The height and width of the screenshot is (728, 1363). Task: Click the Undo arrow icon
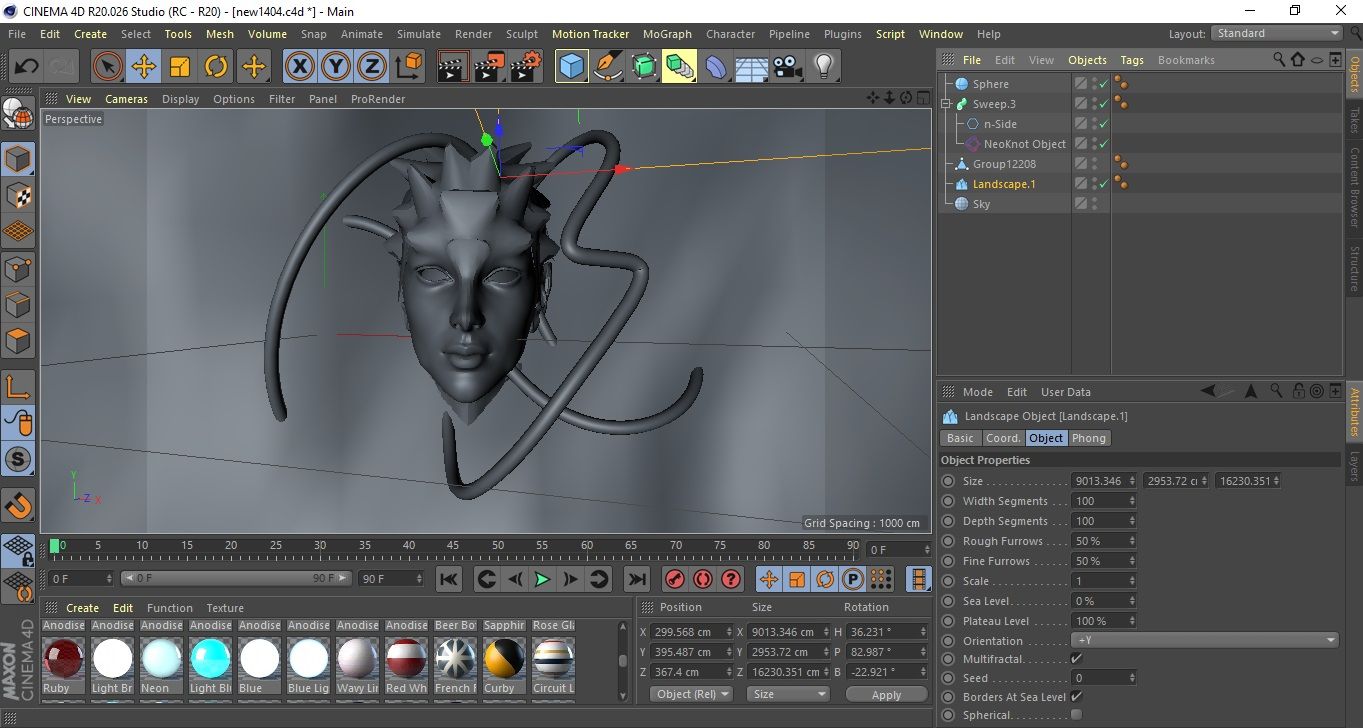tap(27, 67)
